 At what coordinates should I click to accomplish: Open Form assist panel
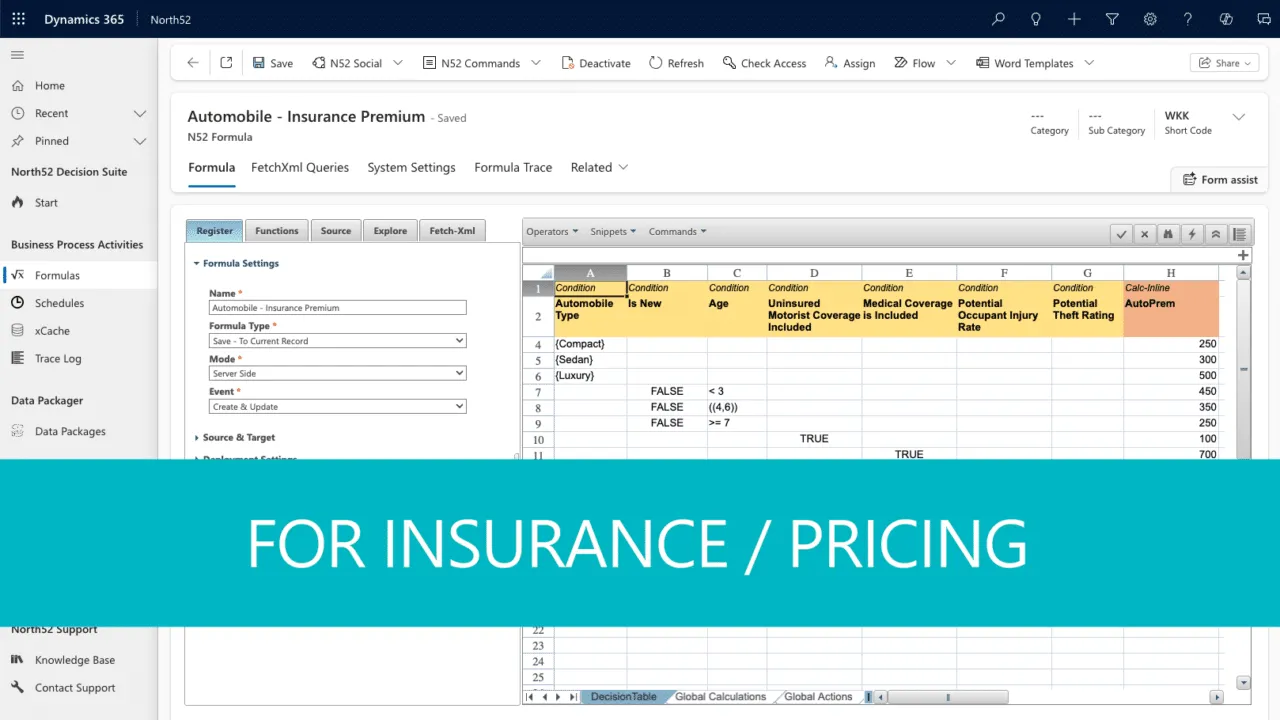tap(1220, 180)
